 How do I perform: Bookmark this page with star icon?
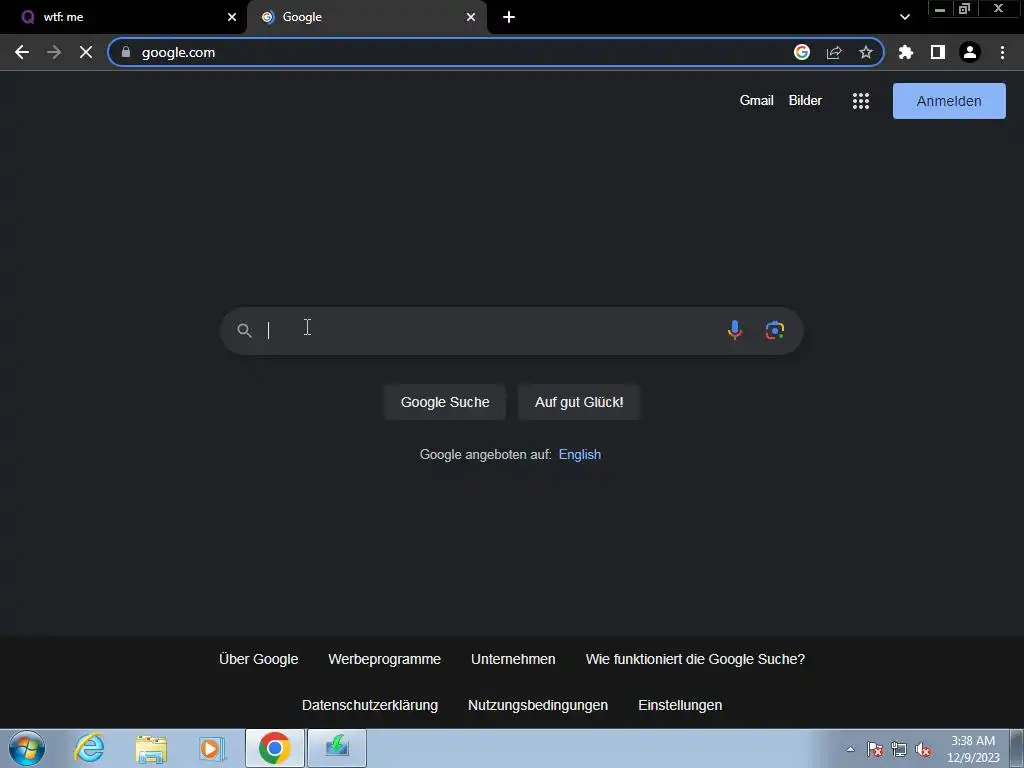[866, 52]
